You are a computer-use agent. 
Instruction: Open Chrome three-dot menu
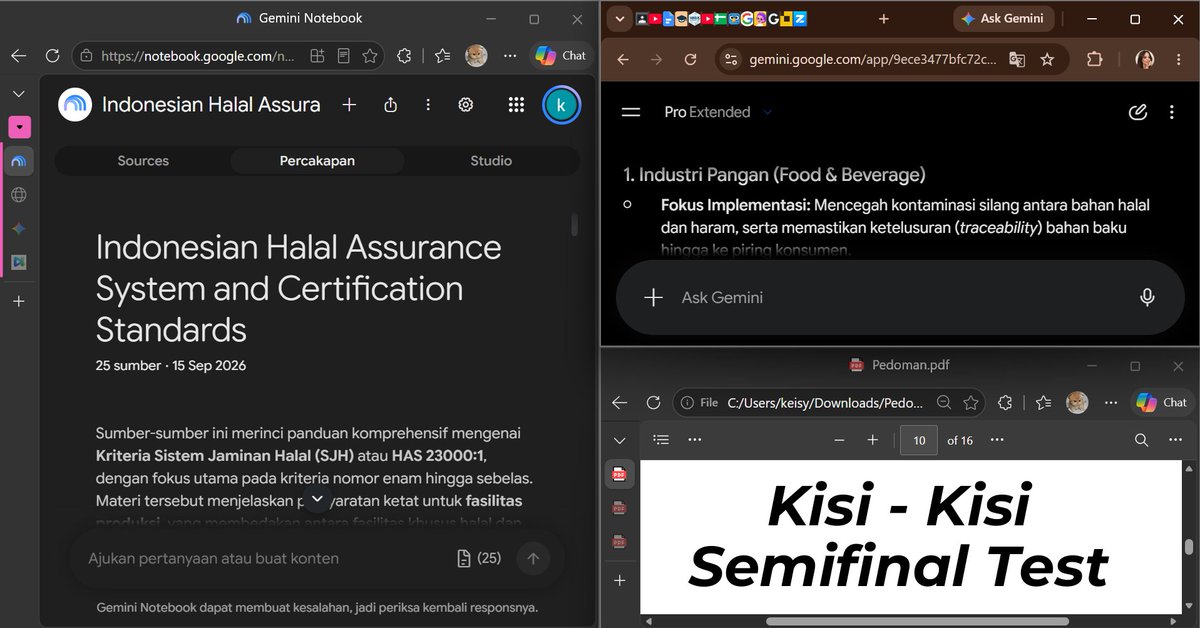click(x=1177, y=60)
